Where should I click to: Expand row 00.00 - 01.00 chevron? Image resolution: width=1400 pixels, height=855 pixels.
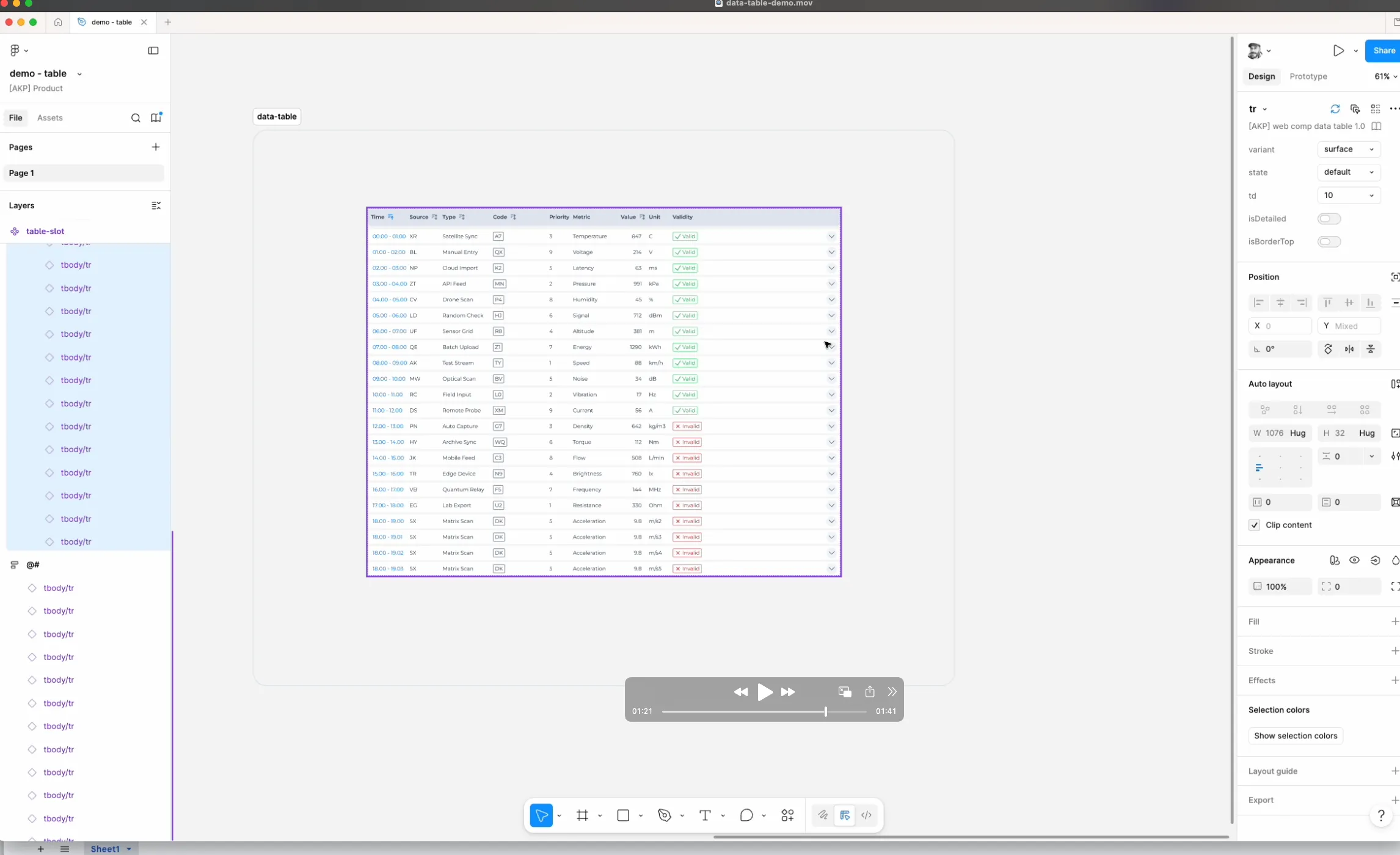[831, 237]
